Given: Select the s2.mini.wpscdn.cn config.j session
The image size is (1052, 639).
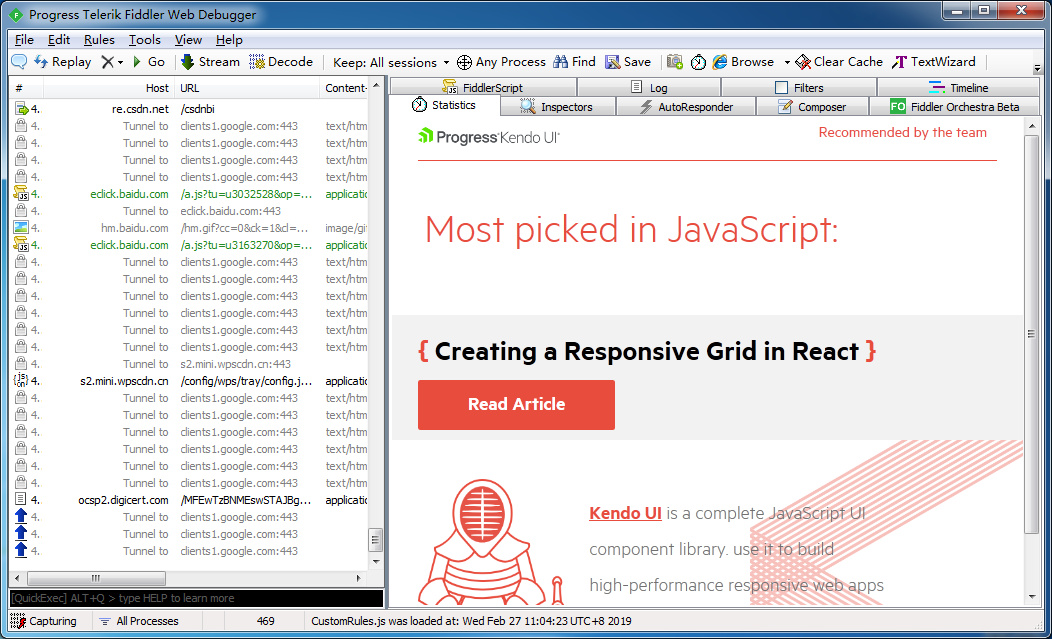Looking at the screenshot, I should click(x=189, y=381).
